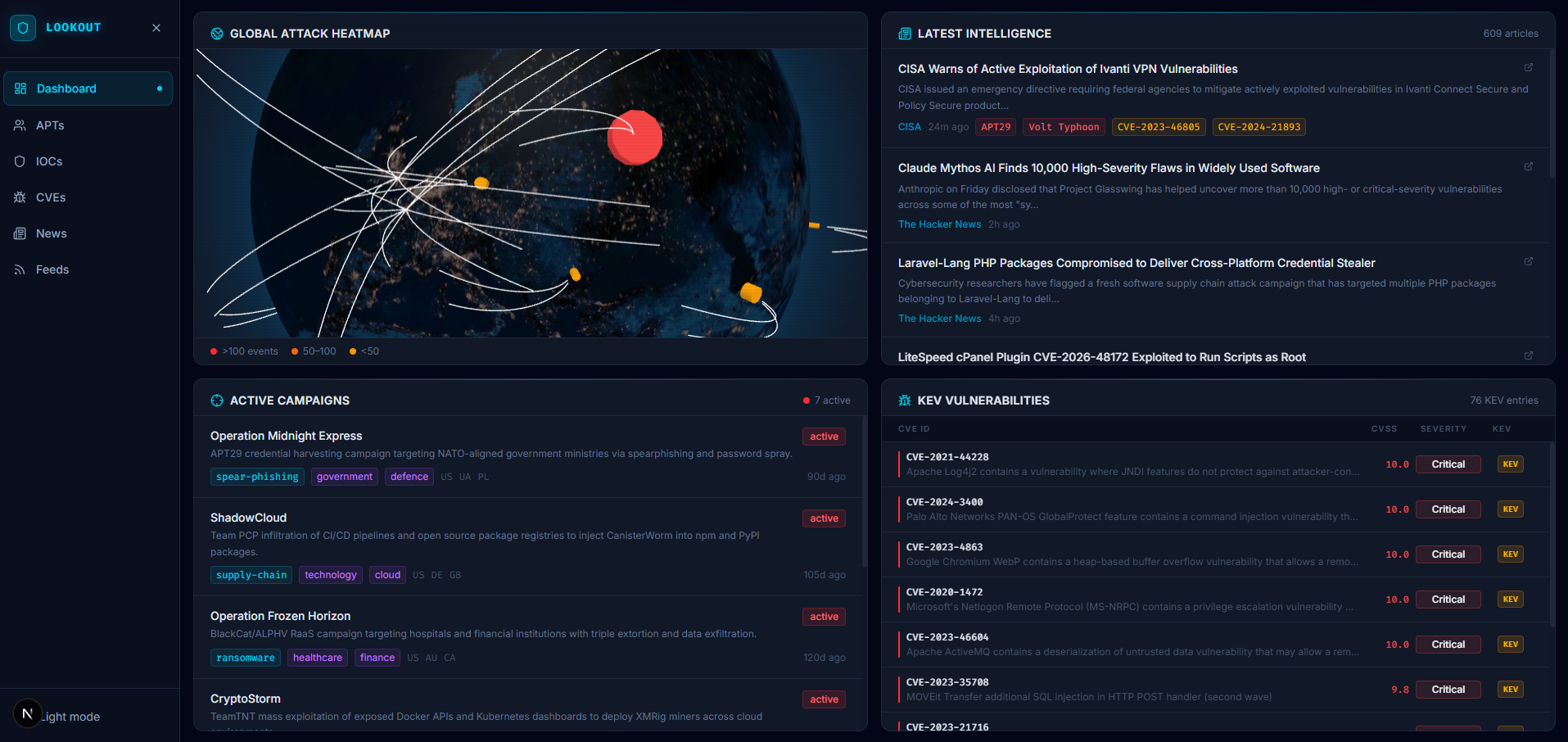Viewport: 1568px width, 742px height.
Task: Click the KEV badge for CVE-2023-4863
Action: click(x=1511, y=554)
